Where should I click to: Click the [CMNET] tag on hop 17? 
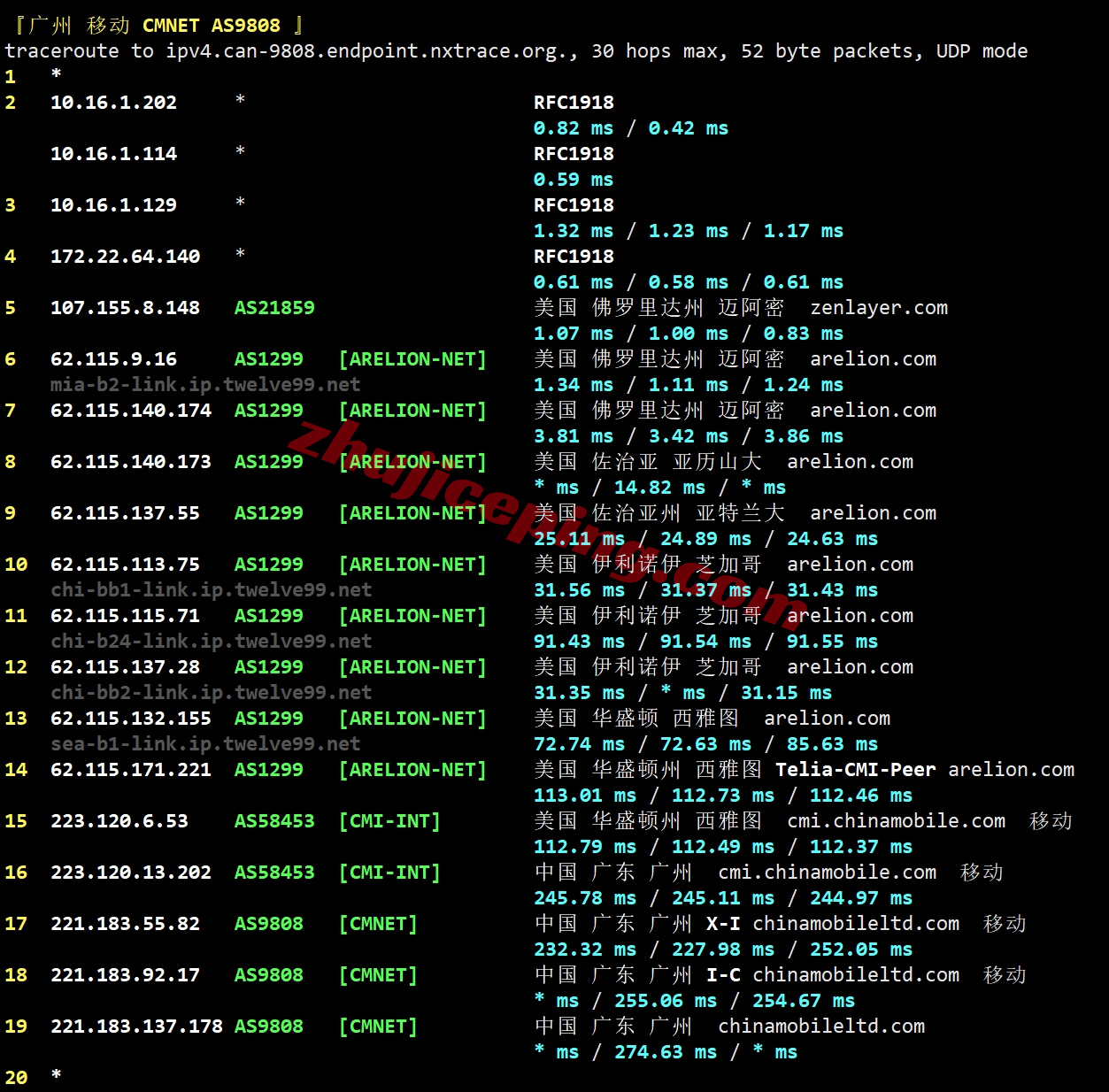coord(378,924)
